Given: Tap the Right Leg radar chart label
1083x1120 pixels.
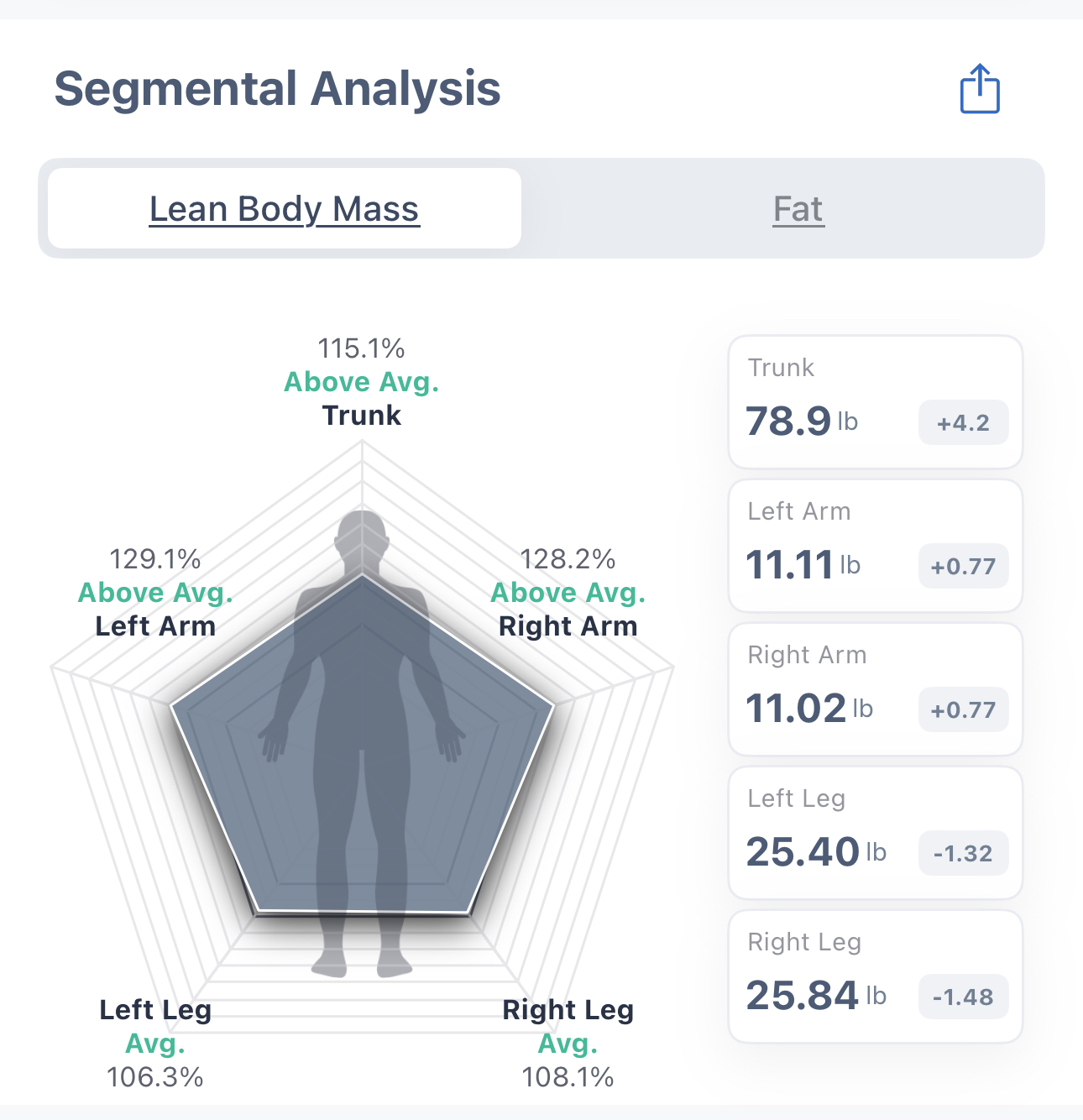Looking at the screenshot, I should pos(568,1010).
